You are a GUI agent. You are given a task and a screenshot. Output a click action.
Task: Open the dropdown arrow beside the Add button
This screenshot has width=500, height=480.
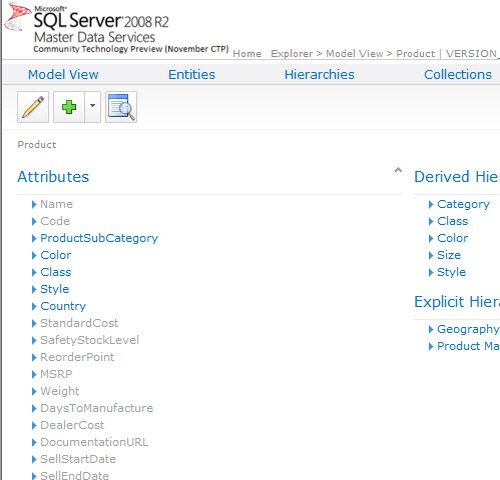coord(93,107)
